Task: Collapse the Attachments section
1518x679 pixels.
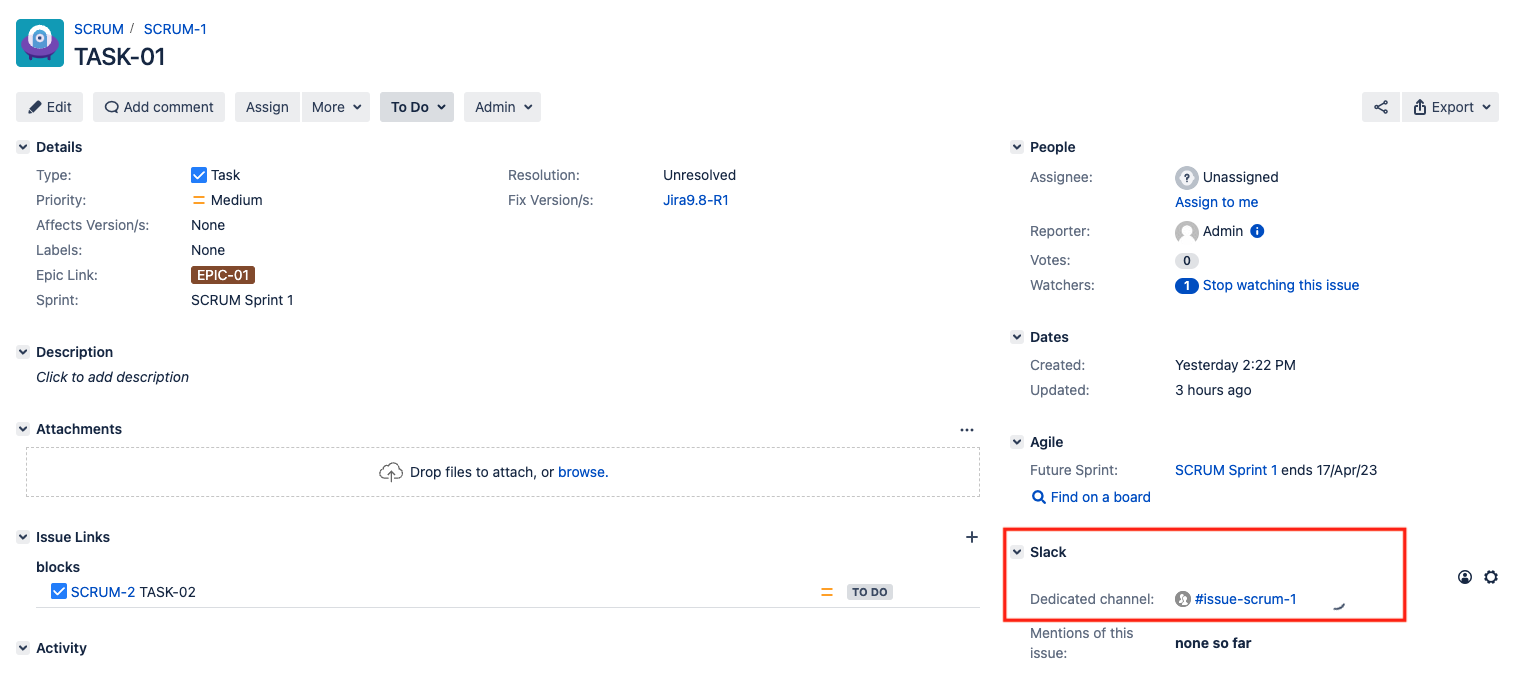Action: pos(23,429)
